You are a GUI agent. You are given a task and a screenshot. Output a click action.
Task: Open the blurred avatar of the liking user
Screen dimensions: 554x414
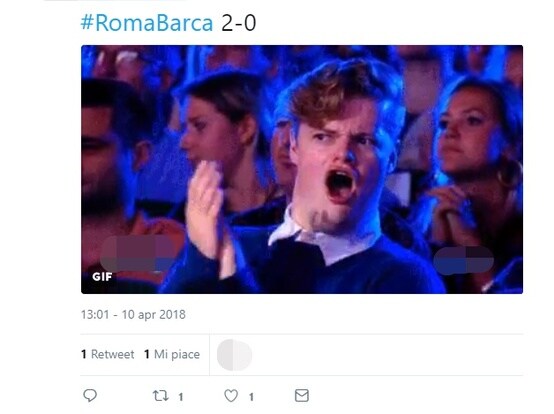pyautogui.click(x=234, y=355)
